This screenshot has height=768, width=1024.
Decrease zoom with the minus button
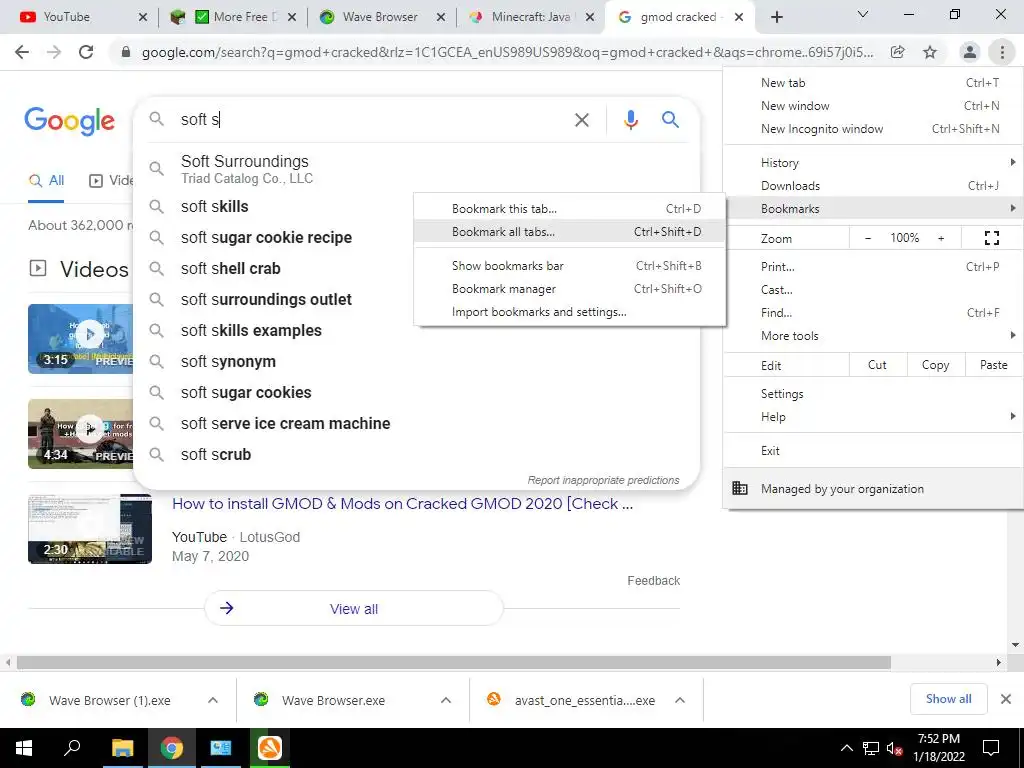pos(868,238)
